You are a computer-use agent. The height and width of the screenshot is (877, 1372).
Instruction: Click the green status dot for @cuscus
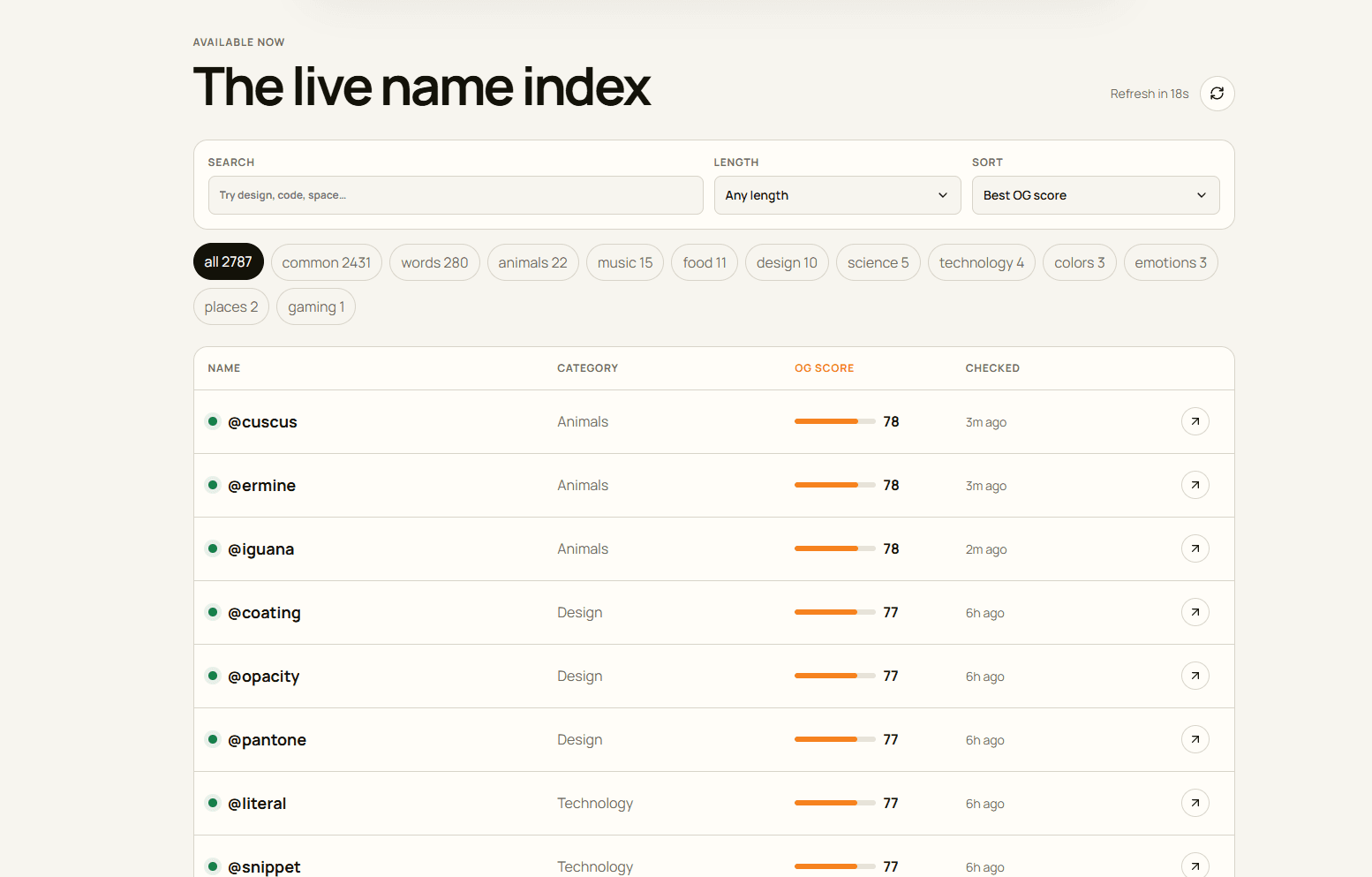tap(213, 421)
